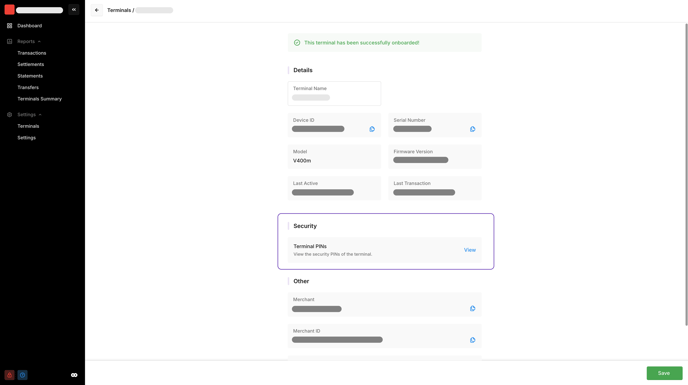The height and width of the screenshot is (385, 688).
Task: Save the terminal changes
Action: pos(664,373)
